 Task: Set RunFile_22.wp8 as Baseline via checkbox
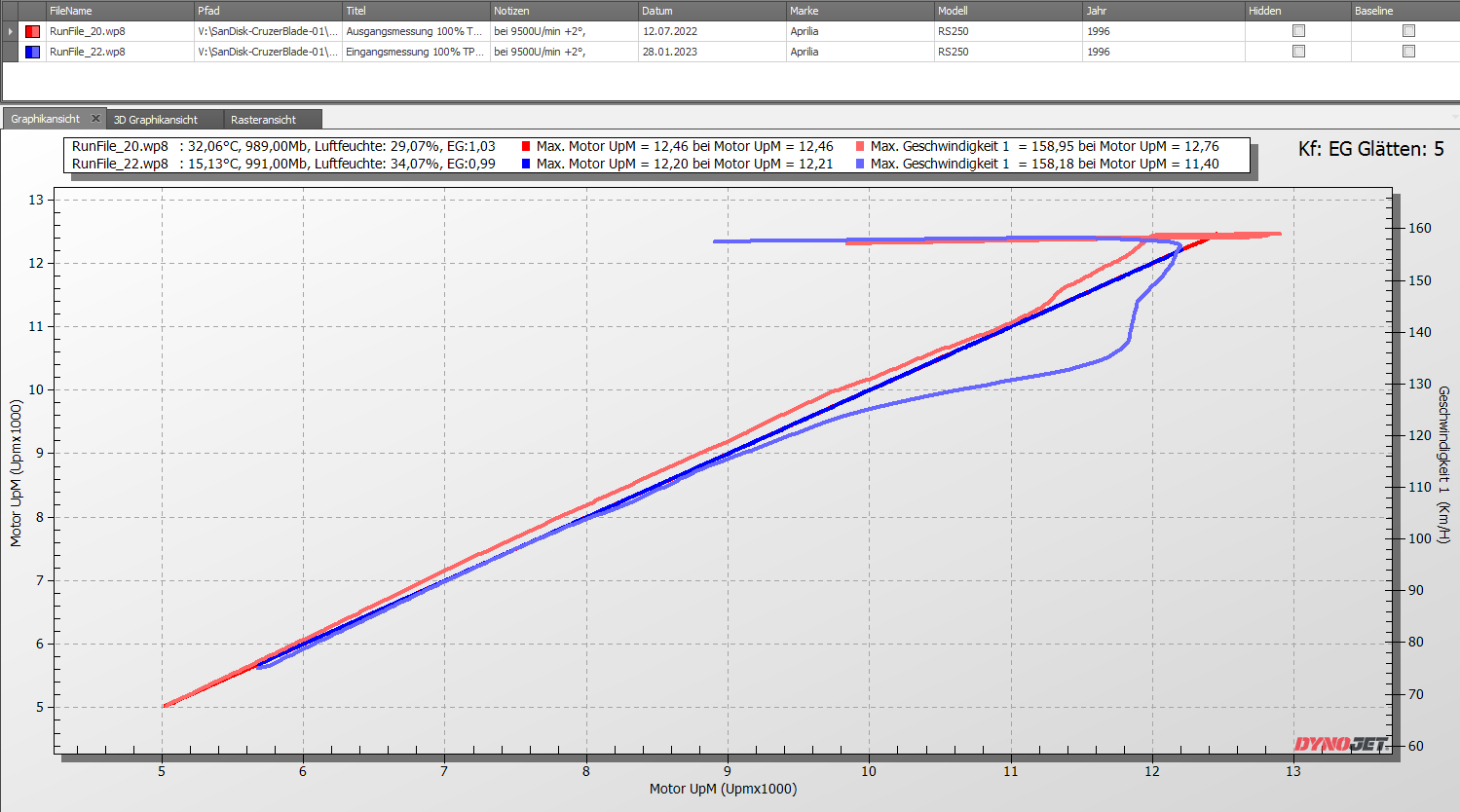click(x=1408, y=52)
